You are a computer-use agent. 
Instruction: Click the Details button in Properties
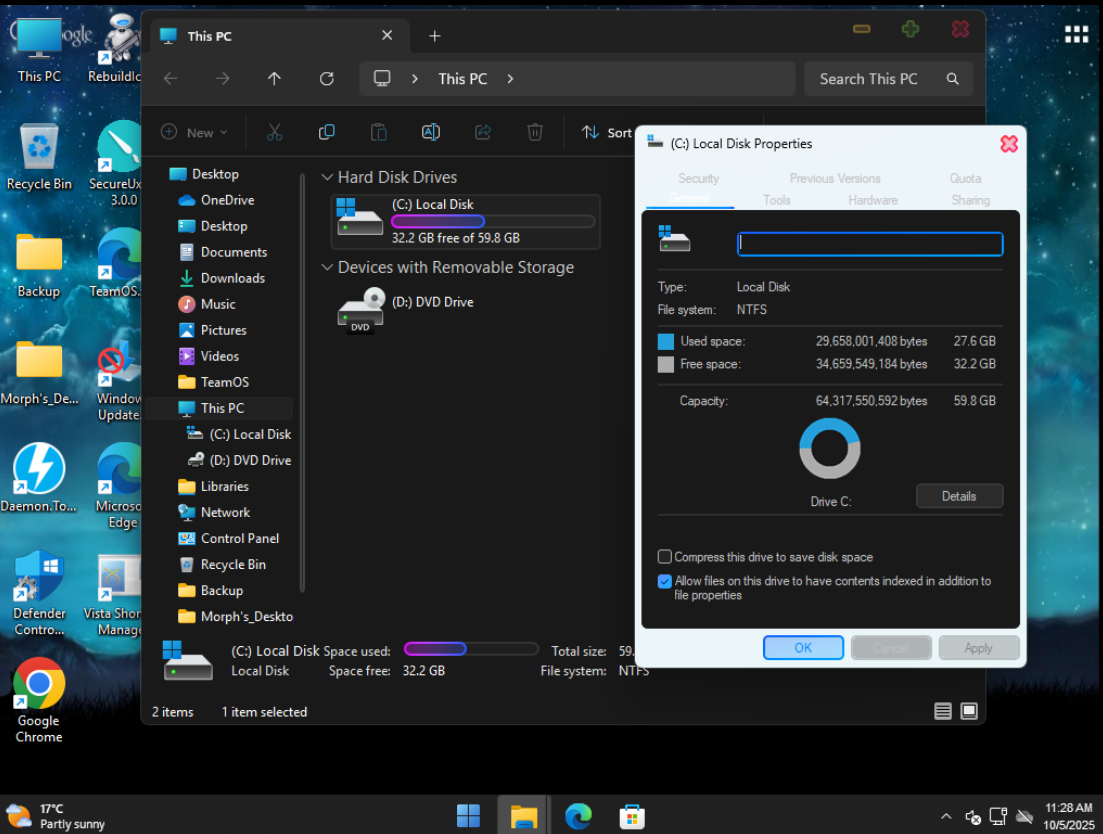tap(958, 496)
